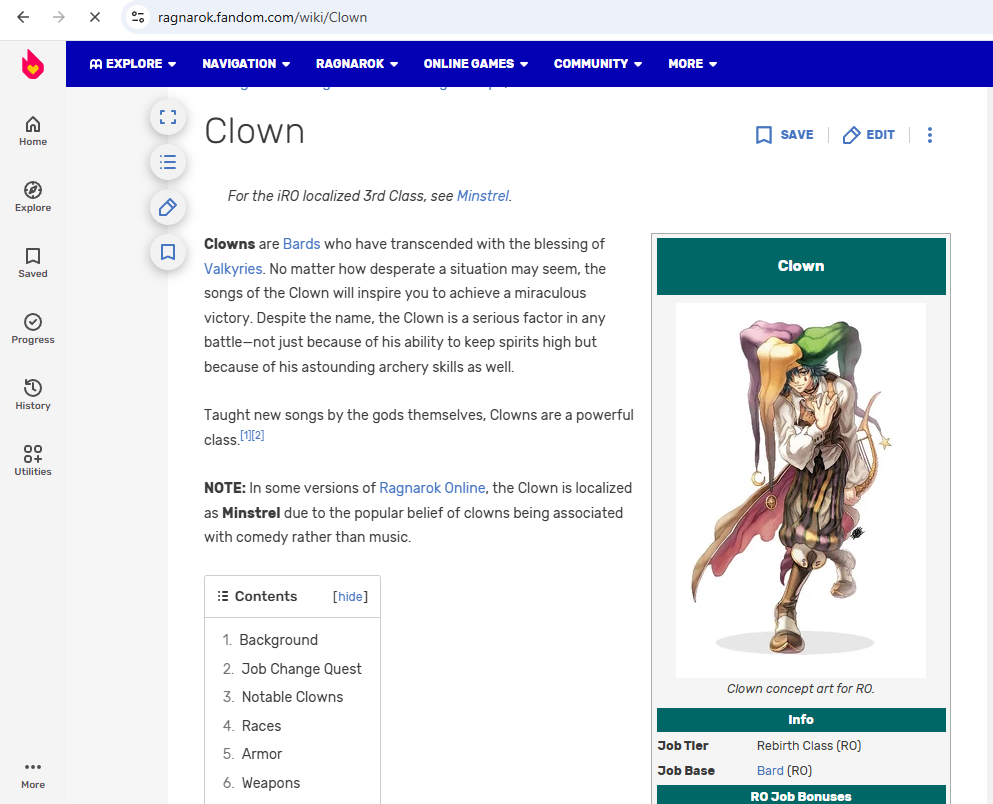Click the Clown concept art image
The image size is (993, 804).
800,490
